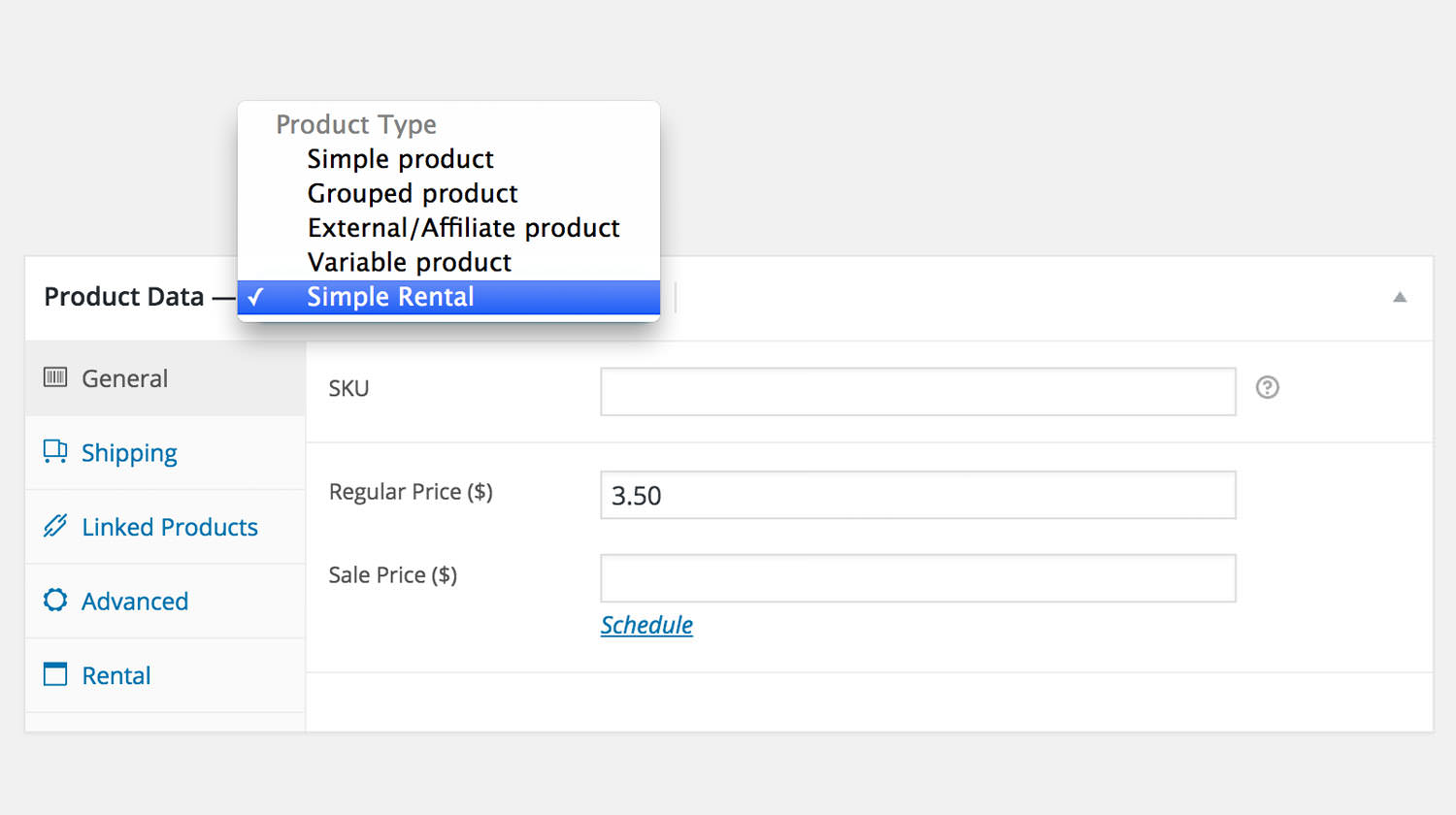Click the Shipping tab truck icon
Screen dimensions: 1456x815
(55, 451)
